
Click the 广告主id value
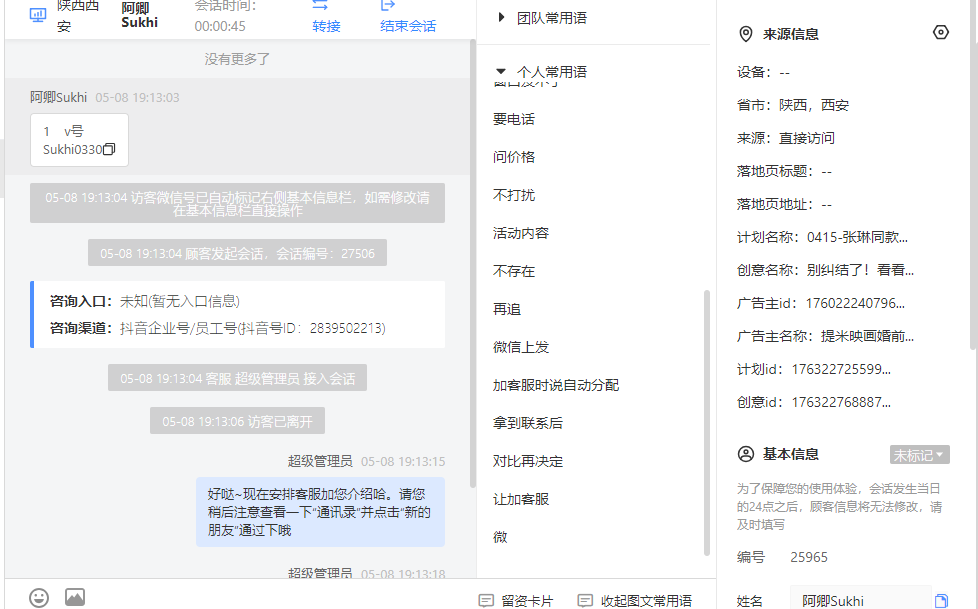855,304
